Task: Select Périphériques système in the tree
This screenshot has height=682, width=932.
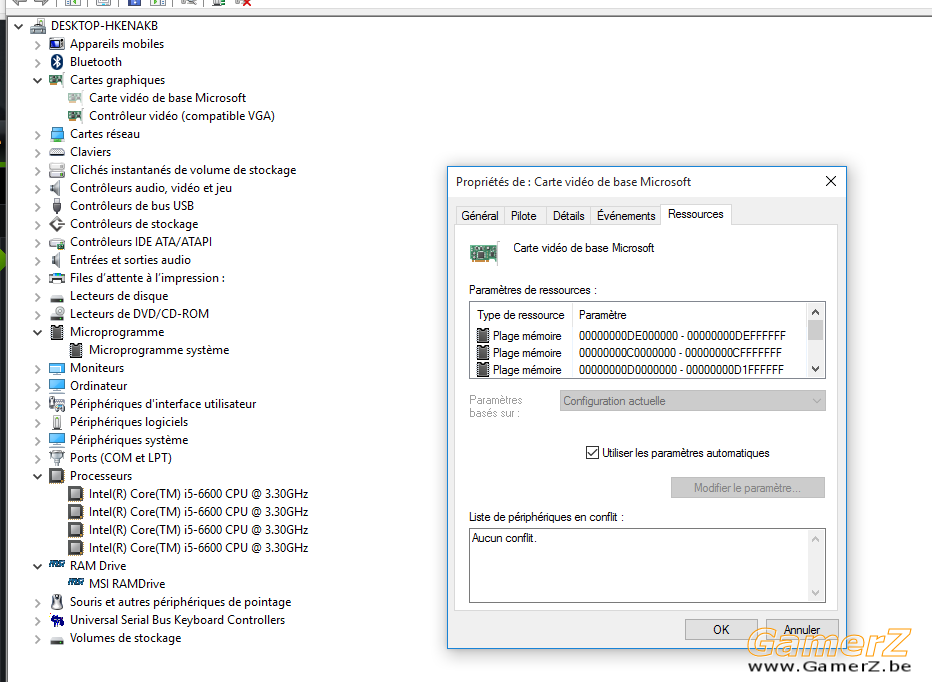Action: [x=129, y=440]
